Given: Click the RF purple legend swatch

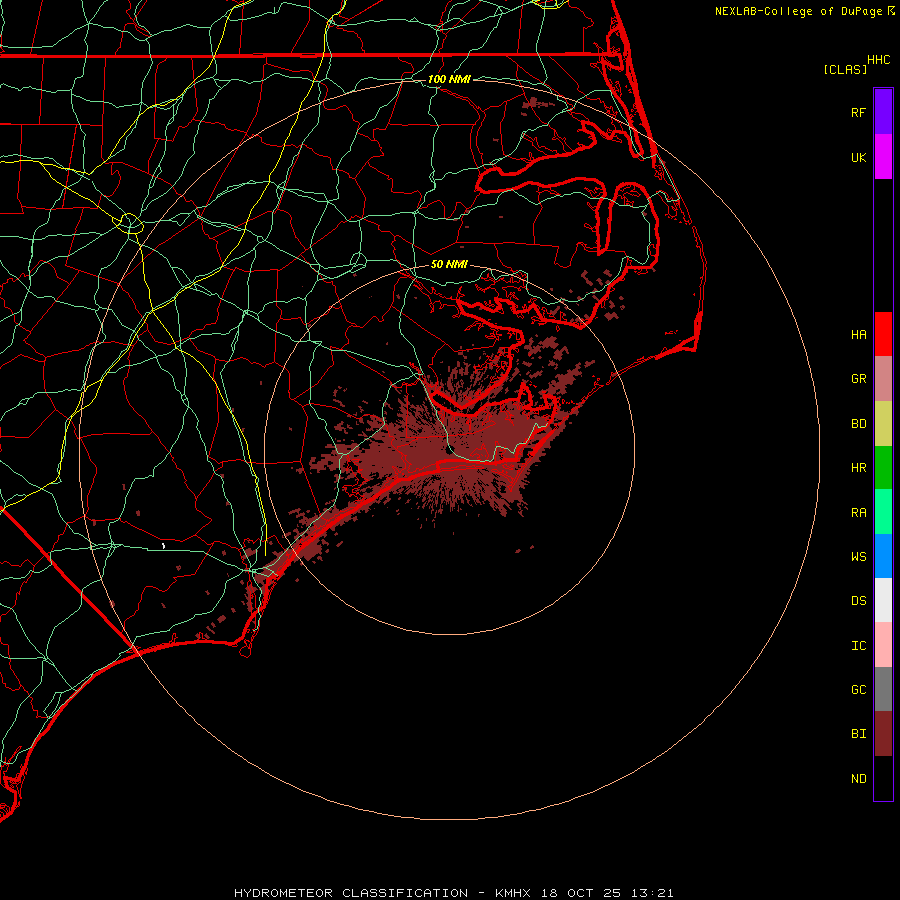Looking at the screenshot, I should coord(883,112).
